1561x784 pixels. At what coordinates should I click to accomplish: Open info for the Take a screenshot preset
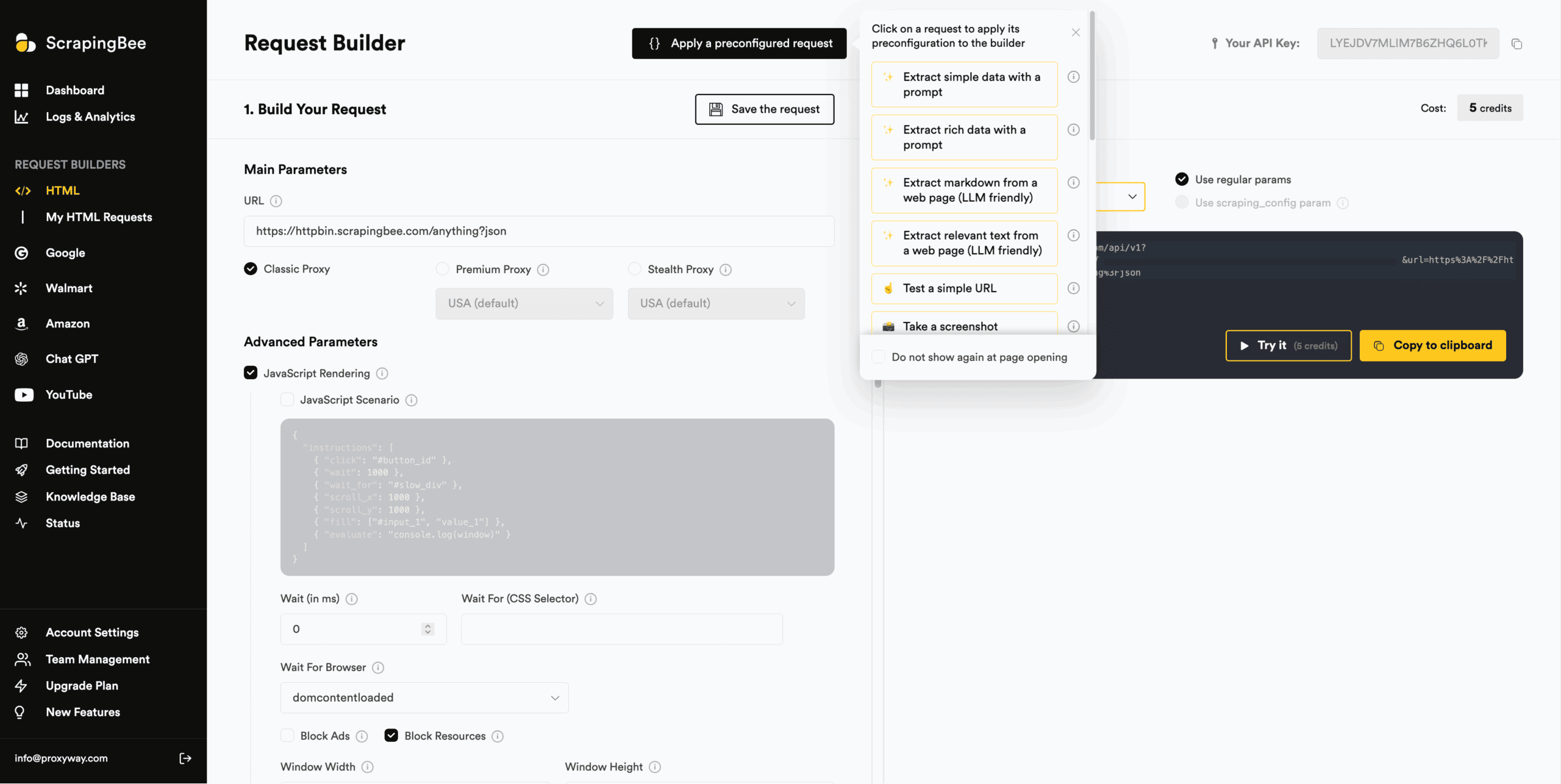point(1073,327)
